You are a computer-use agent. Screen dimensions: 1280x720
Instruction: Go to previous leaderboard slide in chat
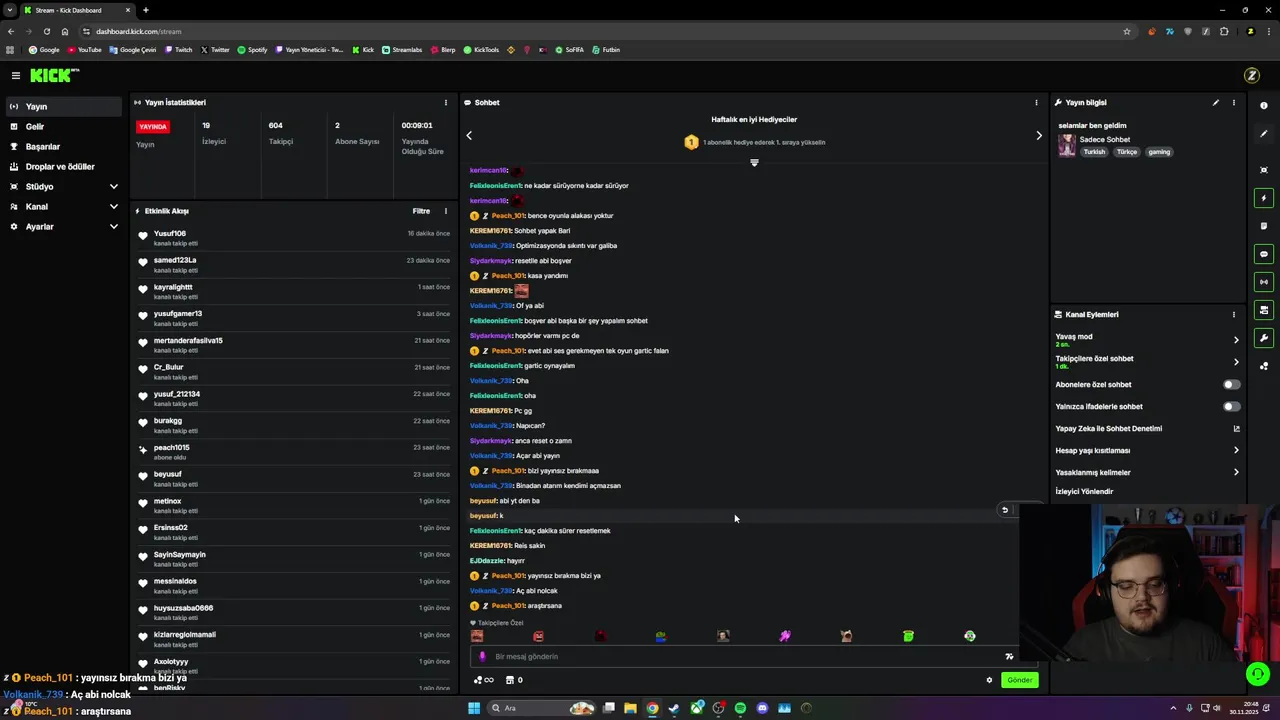(469, 135)
